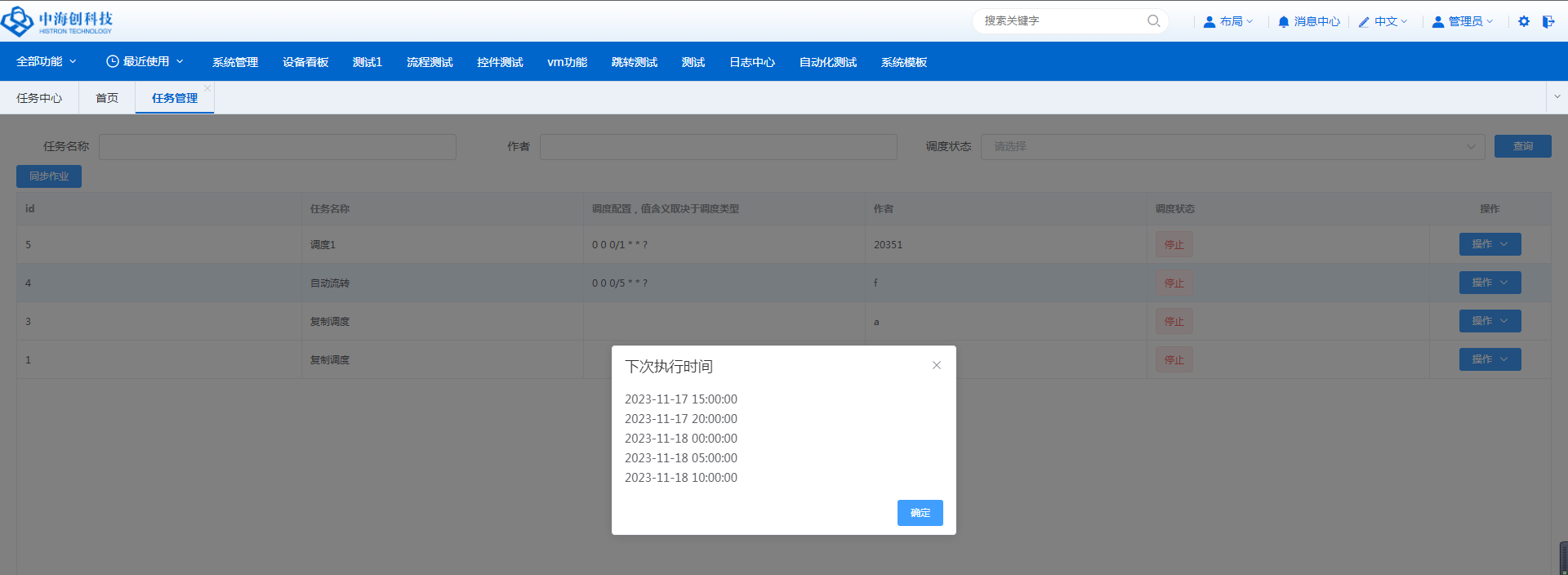
Task: Open the 系统管理 menu item
Action: click(x=235, y=62)
